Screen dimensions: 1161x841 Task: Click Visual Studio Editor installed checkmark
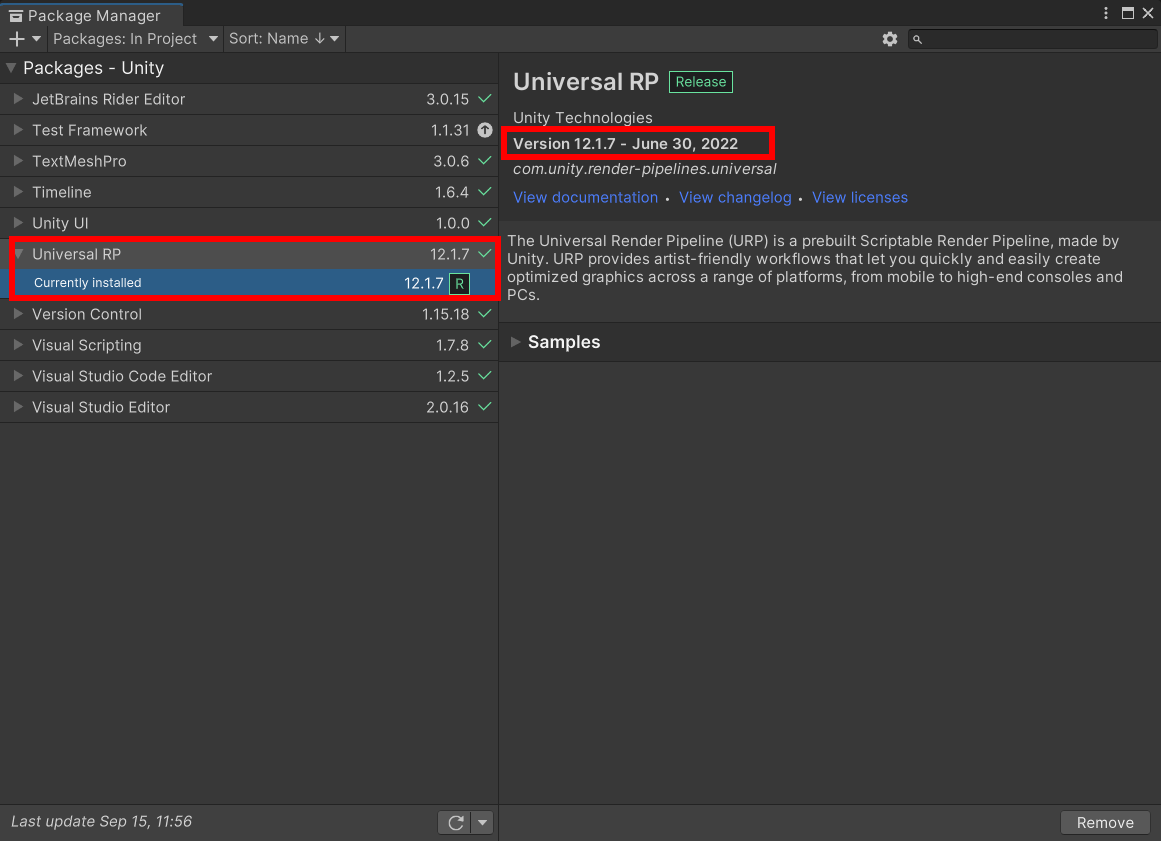pos(485,406)
